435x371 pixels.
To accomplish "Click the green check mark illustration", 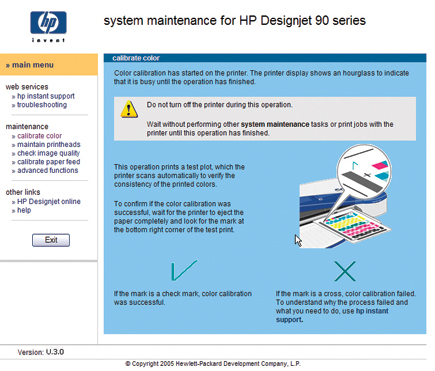I will [x=184, y=270].
